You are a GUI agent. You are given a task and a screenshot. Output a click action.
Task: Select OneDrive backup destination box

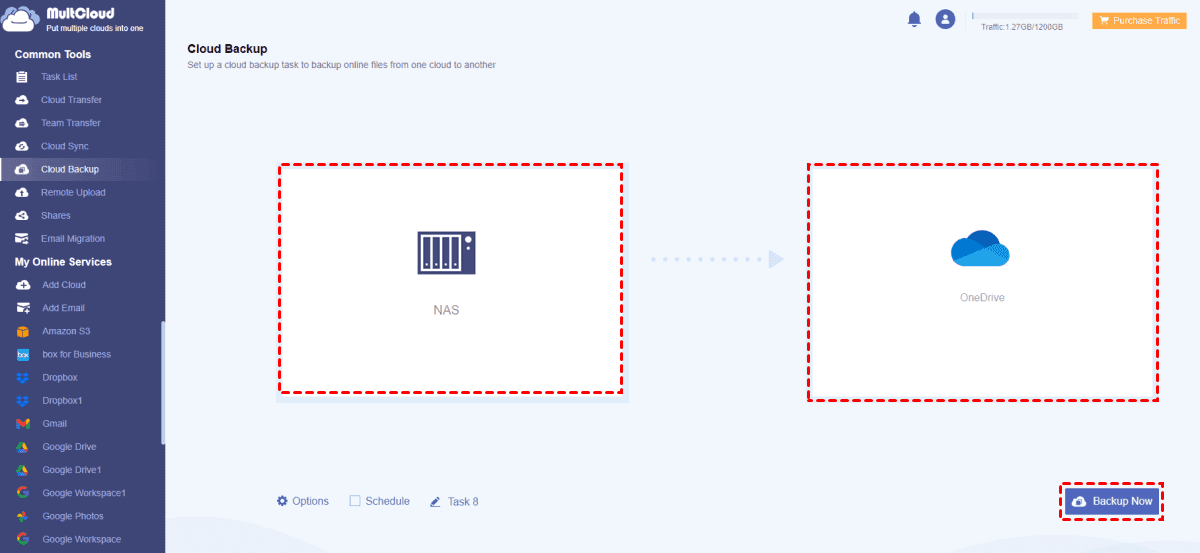[983, 282]
